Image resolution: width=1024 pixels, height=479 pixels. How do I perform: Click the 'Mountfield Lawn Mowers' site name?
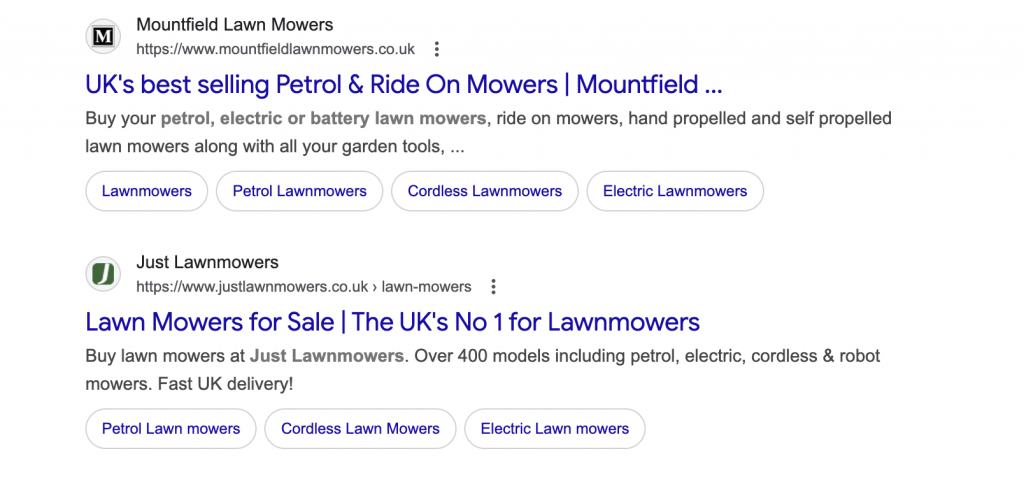click(x=235, y=24)
